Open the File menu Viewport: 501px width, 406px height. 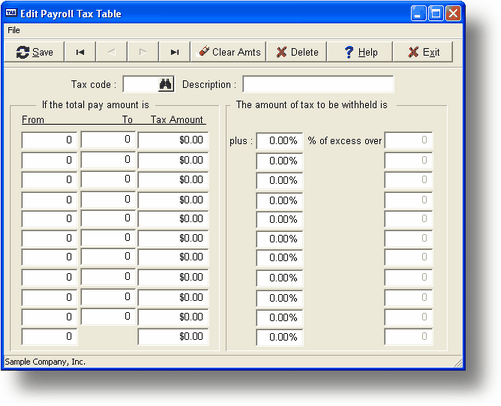pos(14,30)
